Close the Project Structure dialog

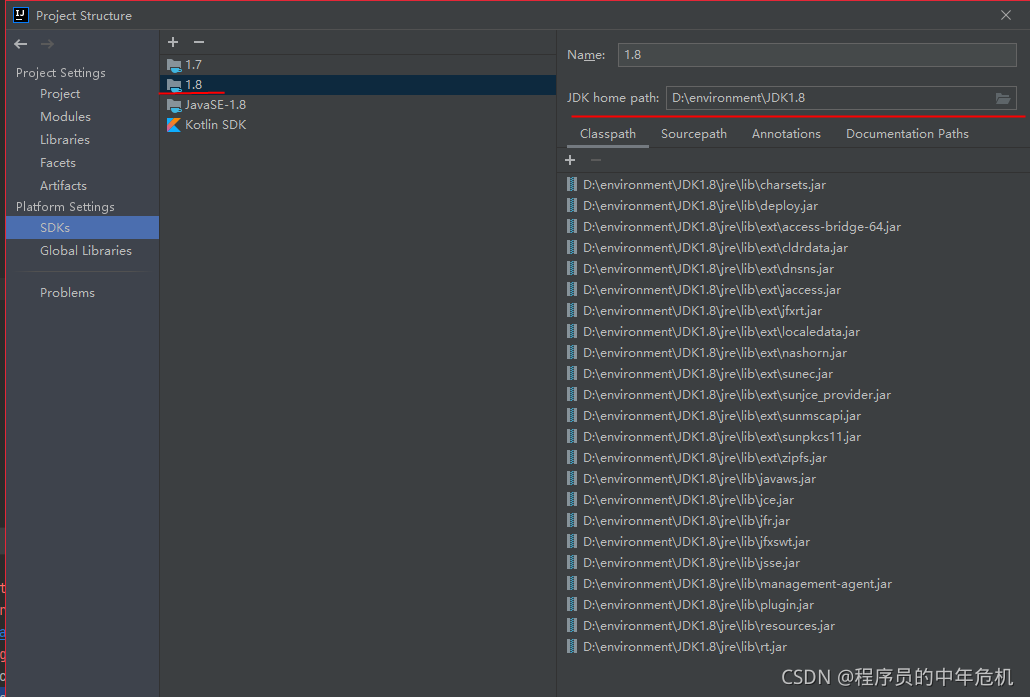[1006, 15]
